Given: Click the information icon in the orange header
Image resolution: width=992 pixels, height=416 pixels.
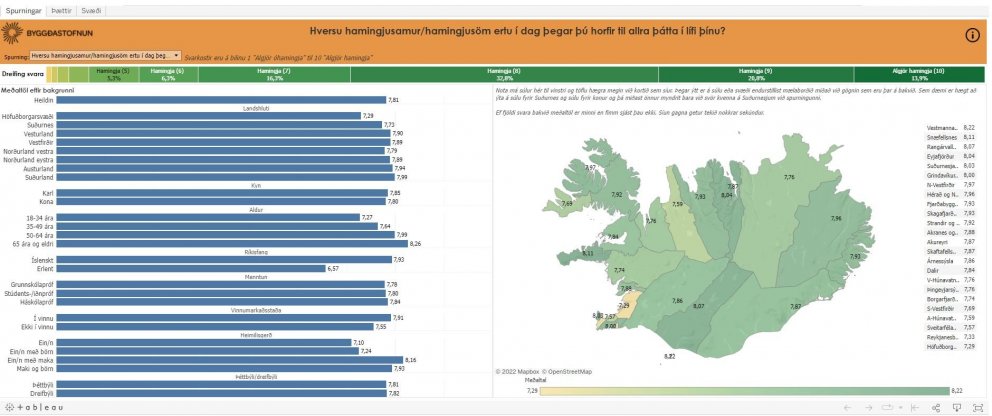Looking at the screenshot, I should [972, 35].
